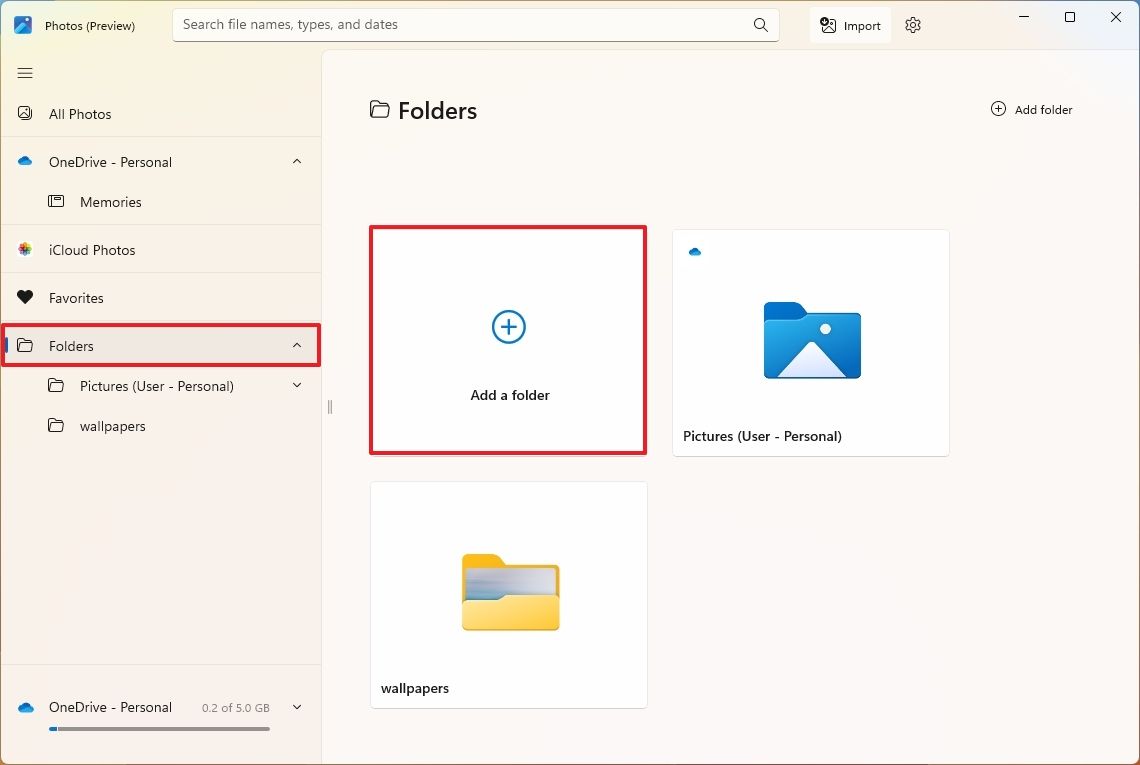This screenshot has width=1140, height=765.
Task: Expand OneDrive storage details at bottom
Action: coord(297,707)
